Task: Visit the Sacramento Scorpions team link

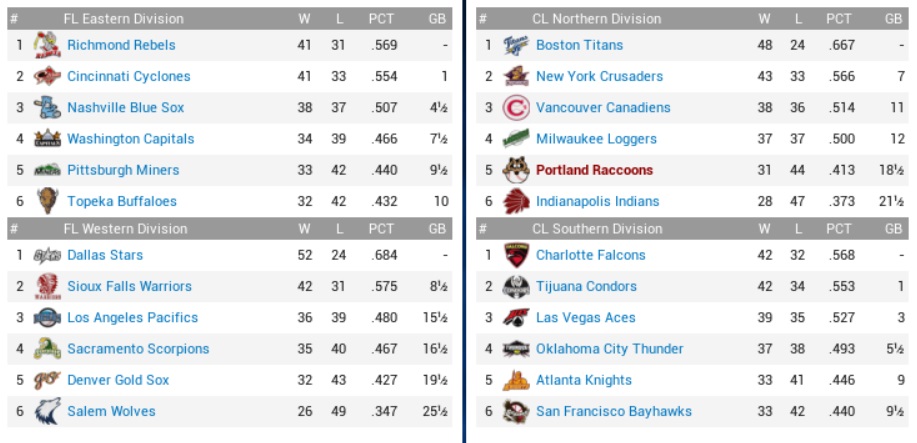Action: pos(138,349)
